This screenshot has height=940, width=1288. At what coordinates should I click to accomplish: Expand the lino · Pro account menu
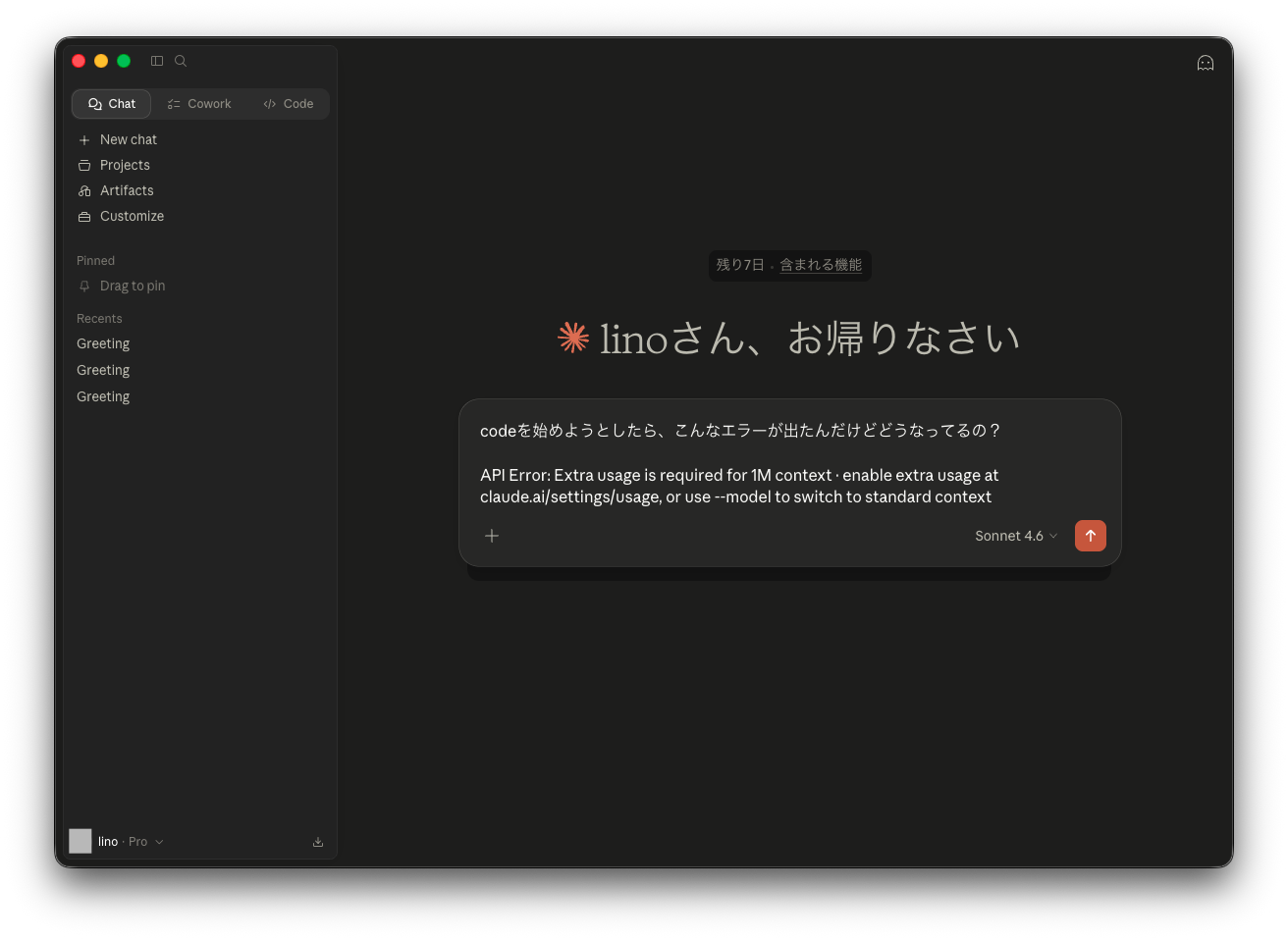[131, 842]
